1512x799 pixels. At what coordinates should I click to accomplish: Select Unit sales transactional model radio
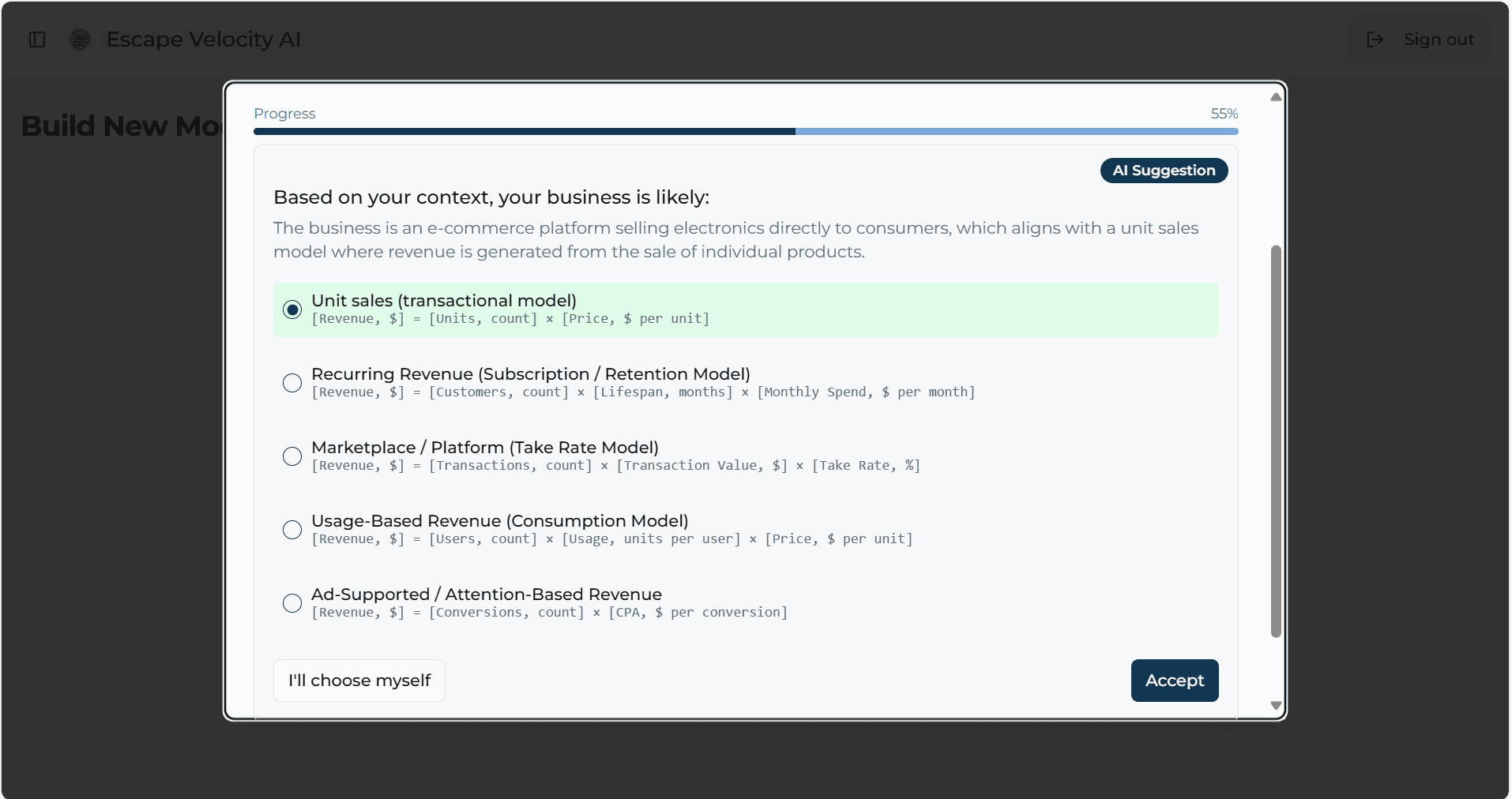pos(292,309)
